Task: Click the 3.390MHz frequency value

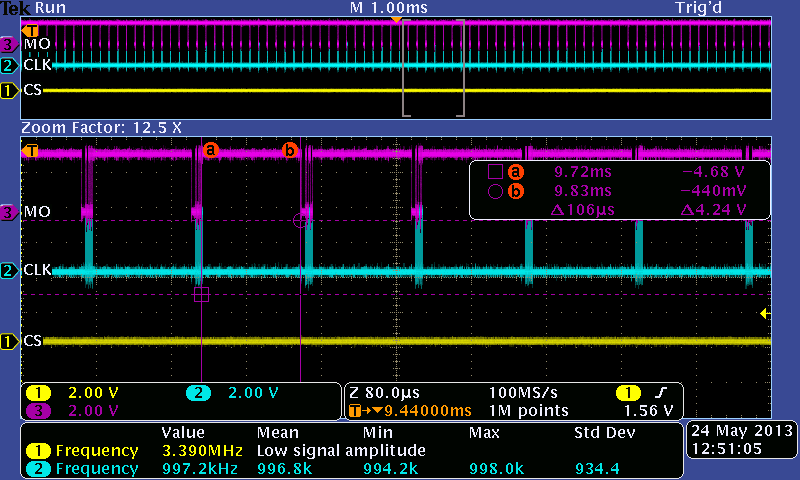Action: [203, 451]
